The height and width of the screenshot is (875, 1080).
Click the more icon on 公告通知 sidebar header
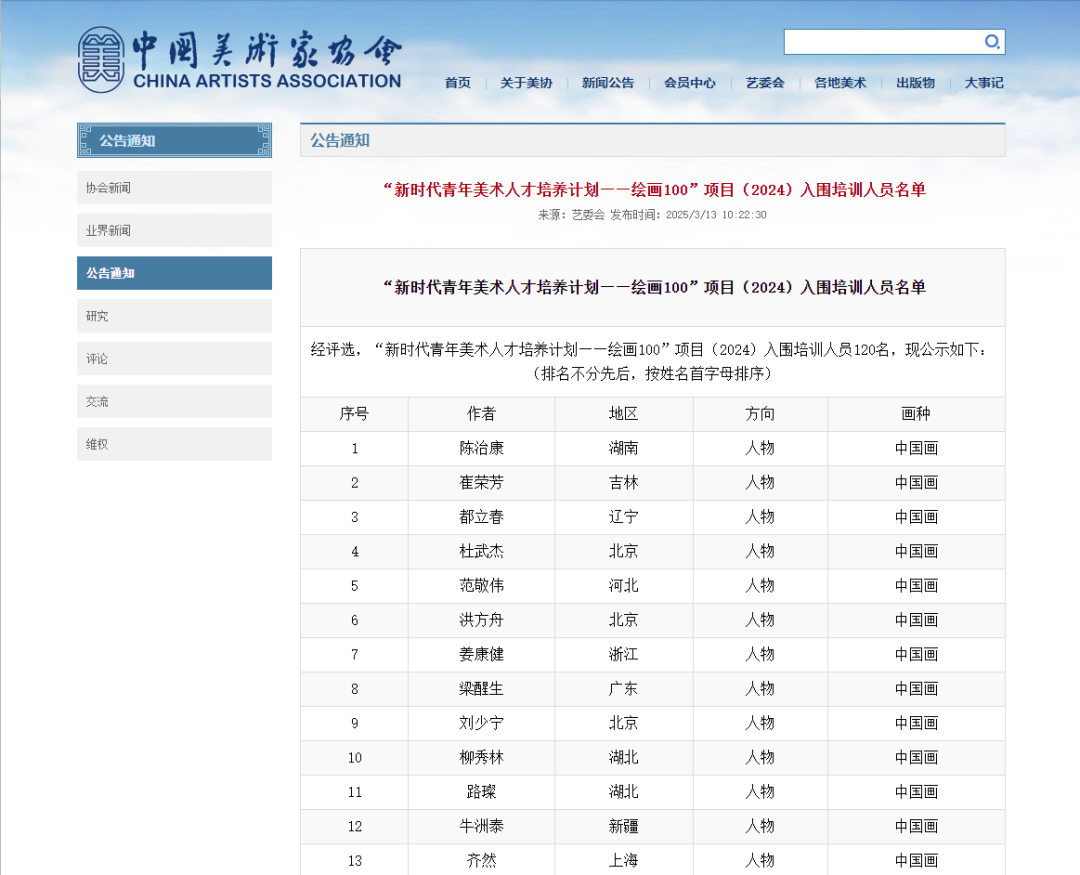pos(262,140)
